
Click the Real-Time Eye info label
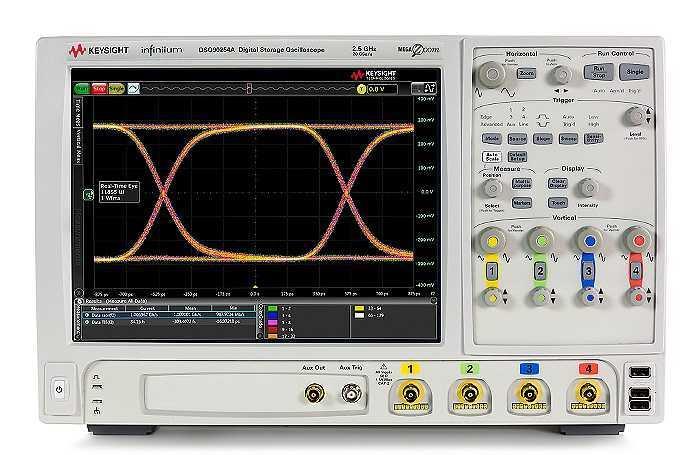[117, 190]
